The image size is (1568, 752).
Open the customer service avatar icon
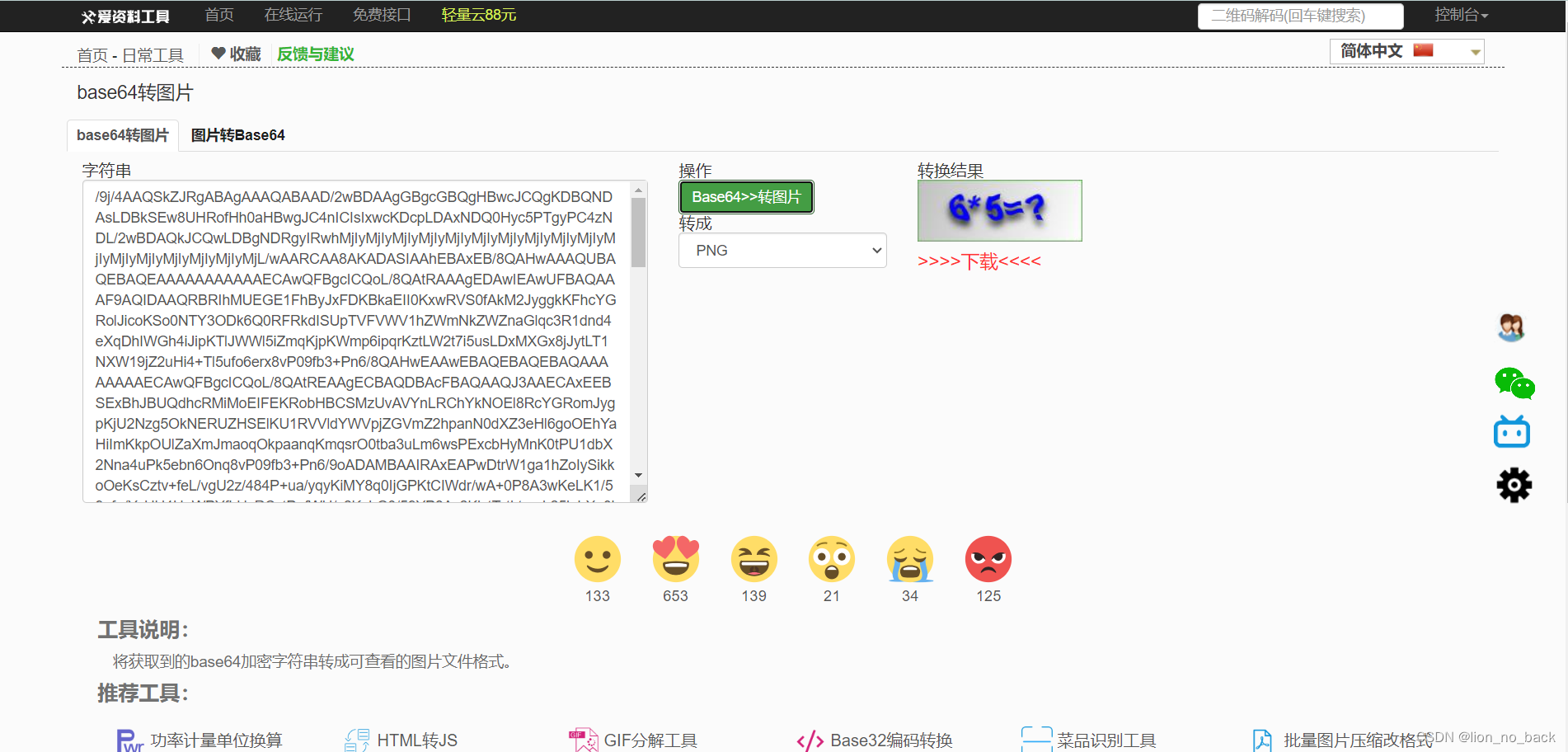coord(1511,328)
